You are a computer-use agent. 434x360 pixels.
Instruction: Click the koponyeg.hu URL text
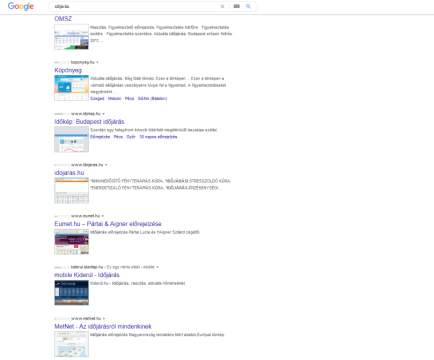[x=82, y=62]
